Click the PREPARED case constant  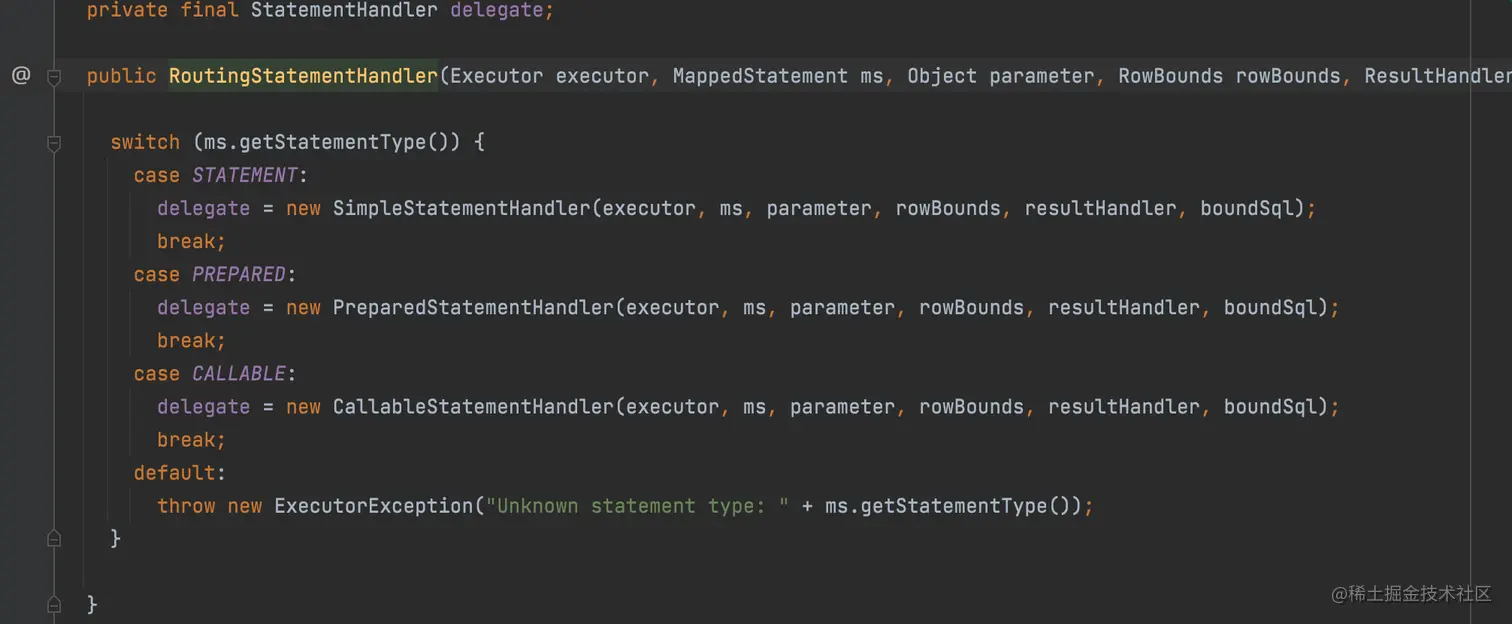[239, 274]
